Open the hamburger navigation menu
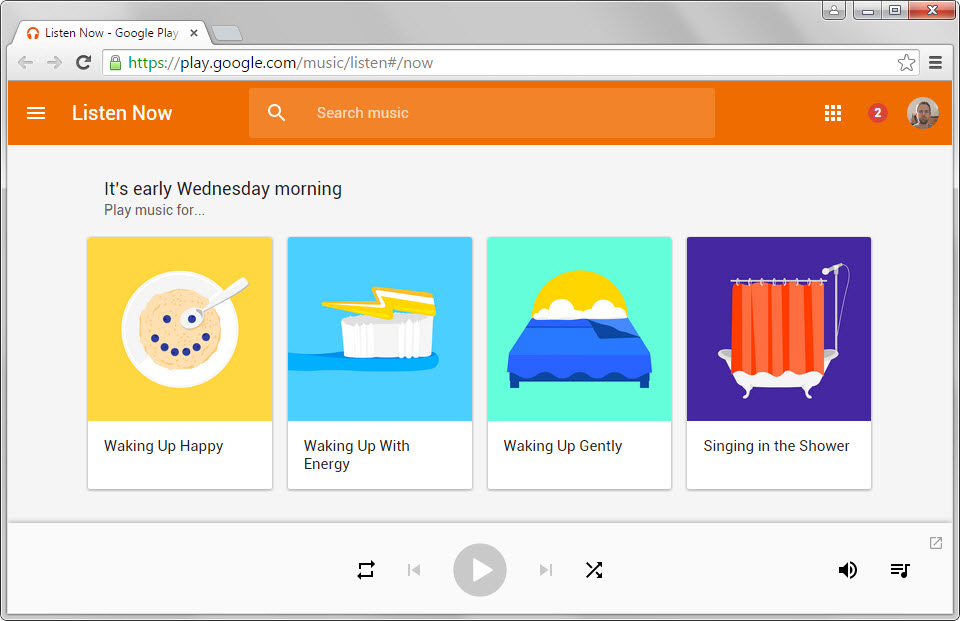The height and width of the screenshot is (621, 960). tap(36, 113)
